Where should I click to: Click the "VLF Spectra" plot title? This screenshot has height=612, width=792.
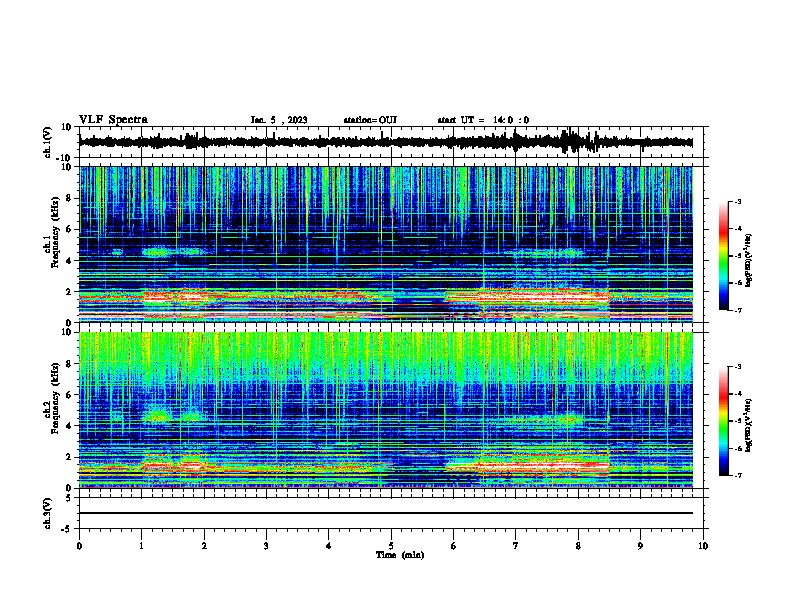click(x=113, y=120)
